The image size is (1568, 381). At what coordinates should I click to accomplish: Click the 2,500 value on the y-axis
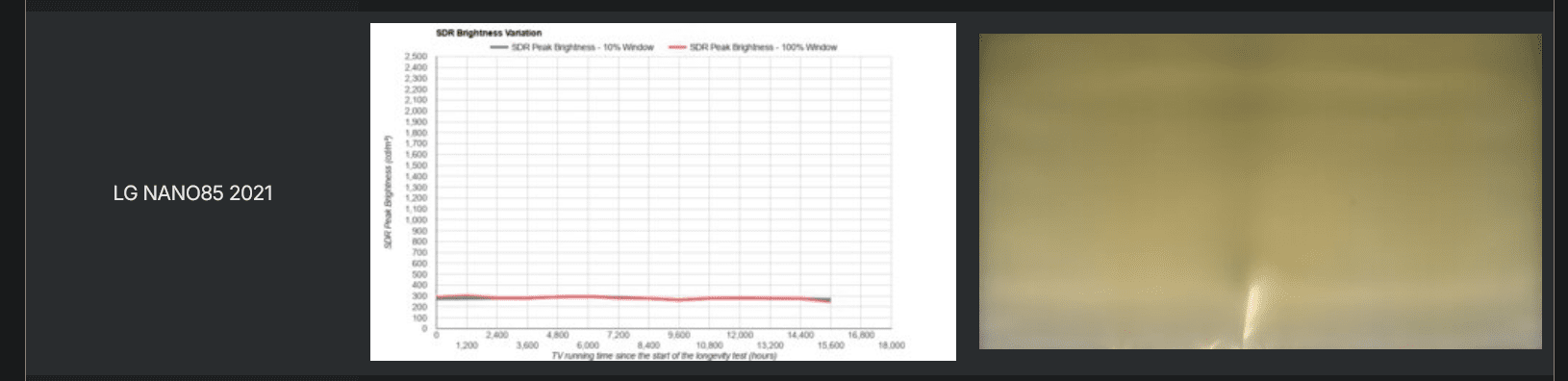(x=417, y=57)
